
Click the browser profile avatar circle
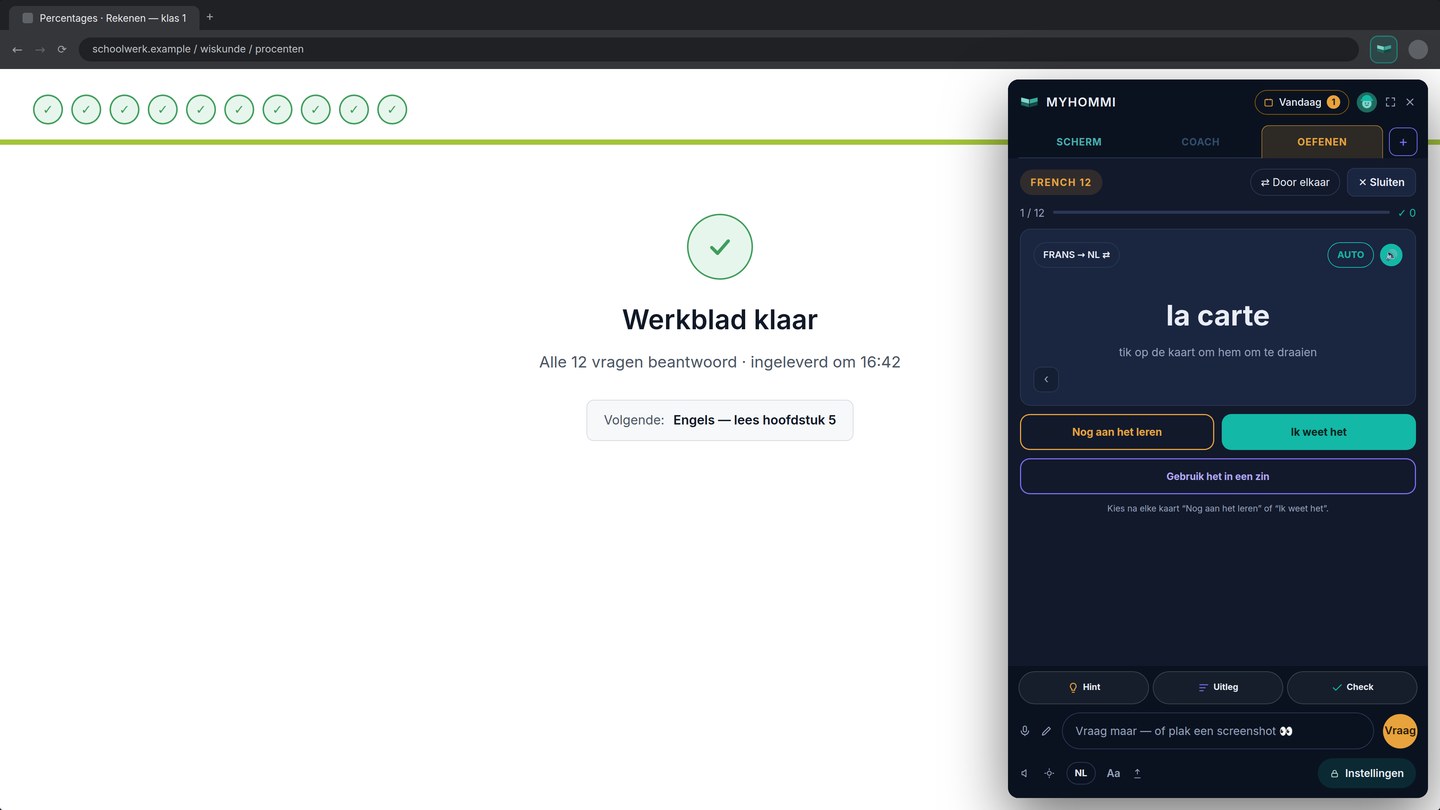click(1418, 49)
